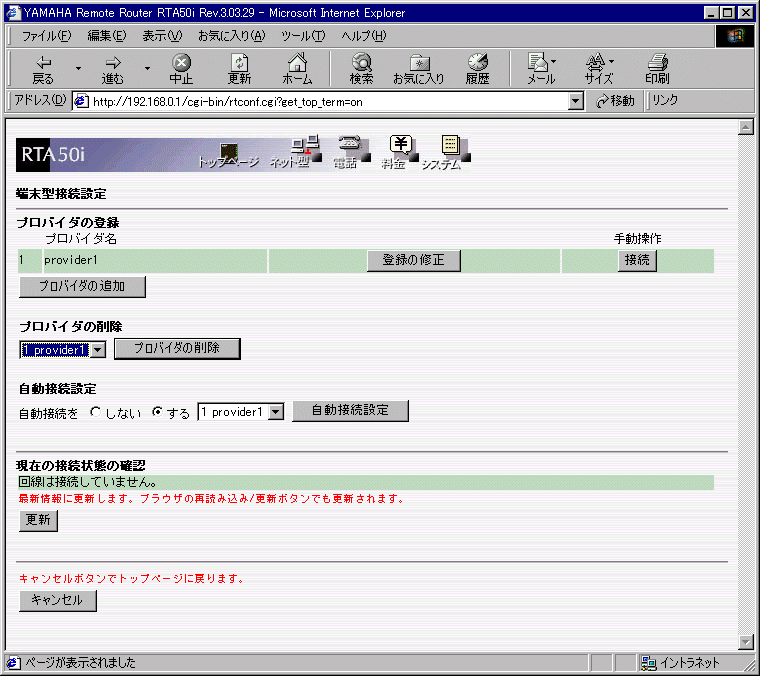
Task: Open Search (検索) toolbar icon
Action: pyautogui.click(x=362, y=69)
